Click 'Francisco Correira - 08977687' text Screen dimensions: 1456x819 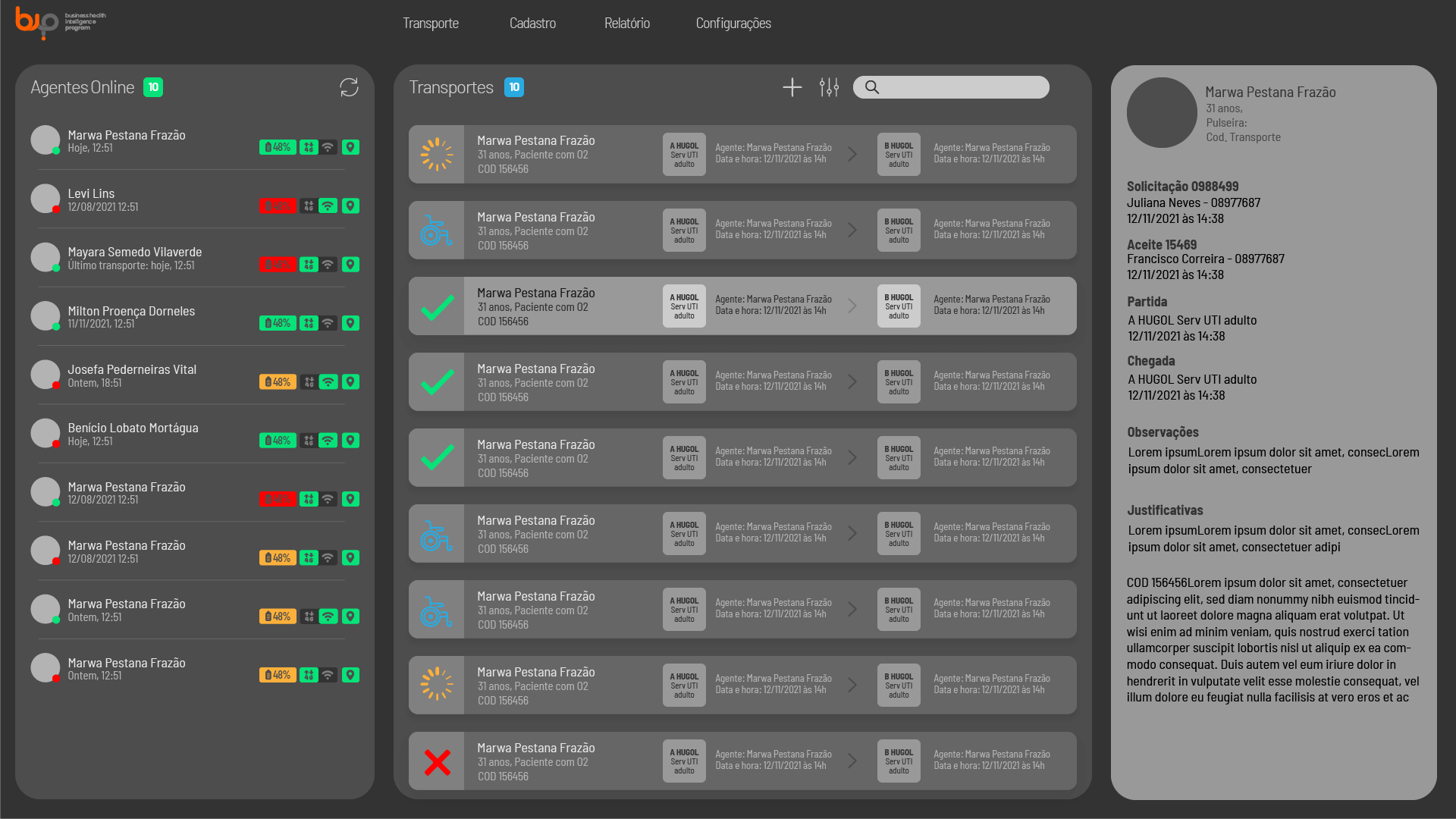(1206, 259)
